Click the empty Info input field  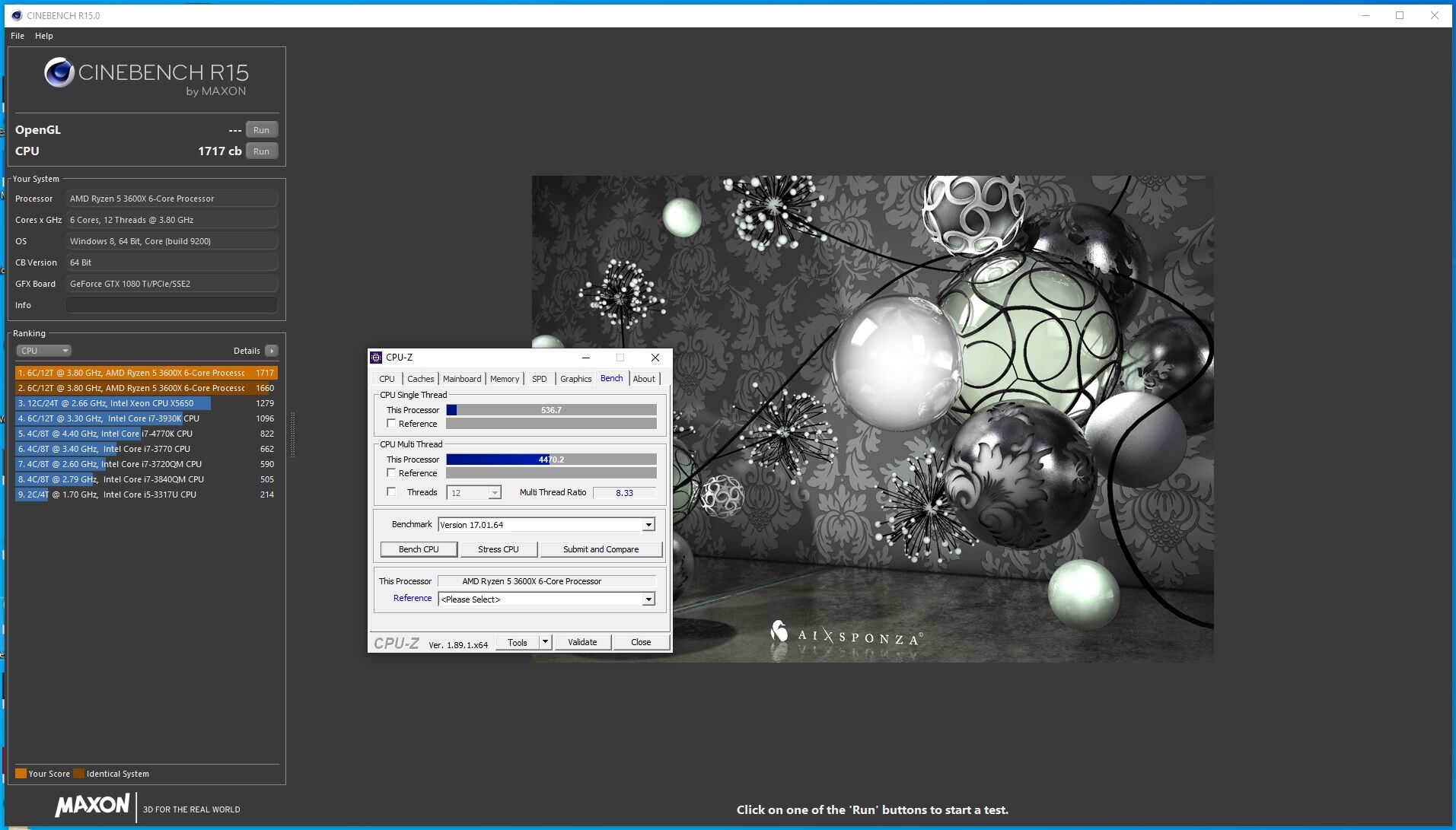172,305
